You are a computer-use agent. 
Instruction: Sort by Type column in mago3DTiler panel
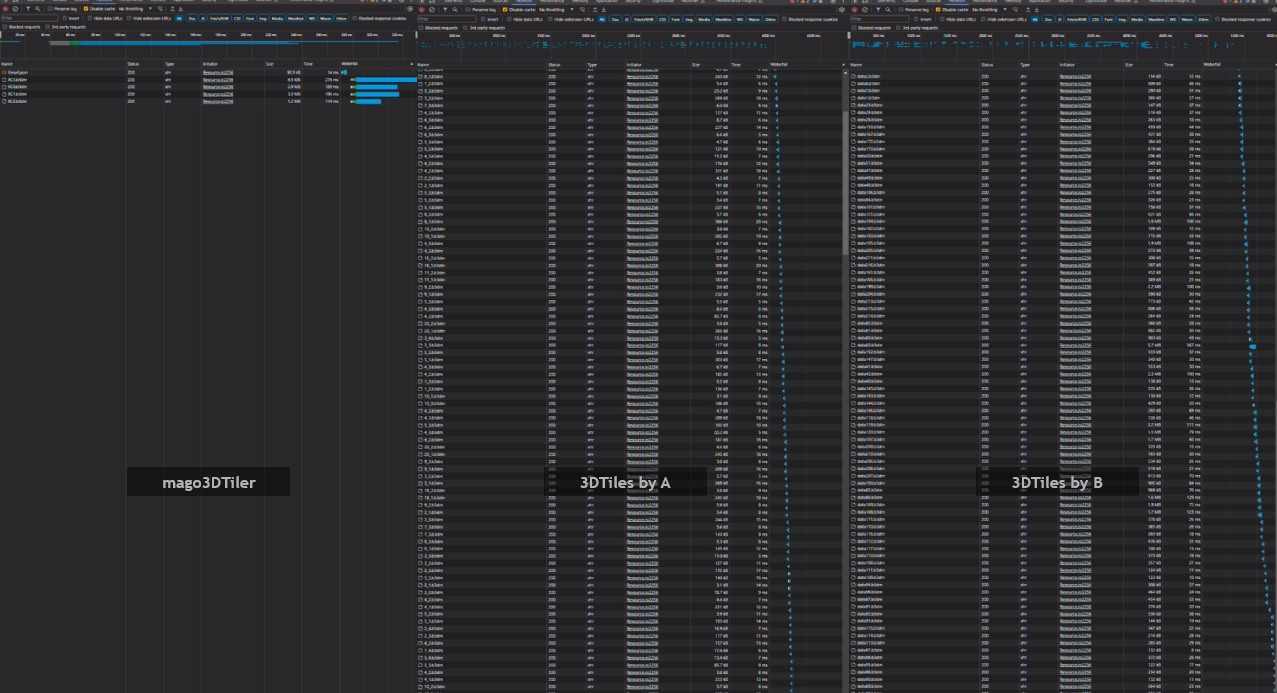(x=181, y=64)
